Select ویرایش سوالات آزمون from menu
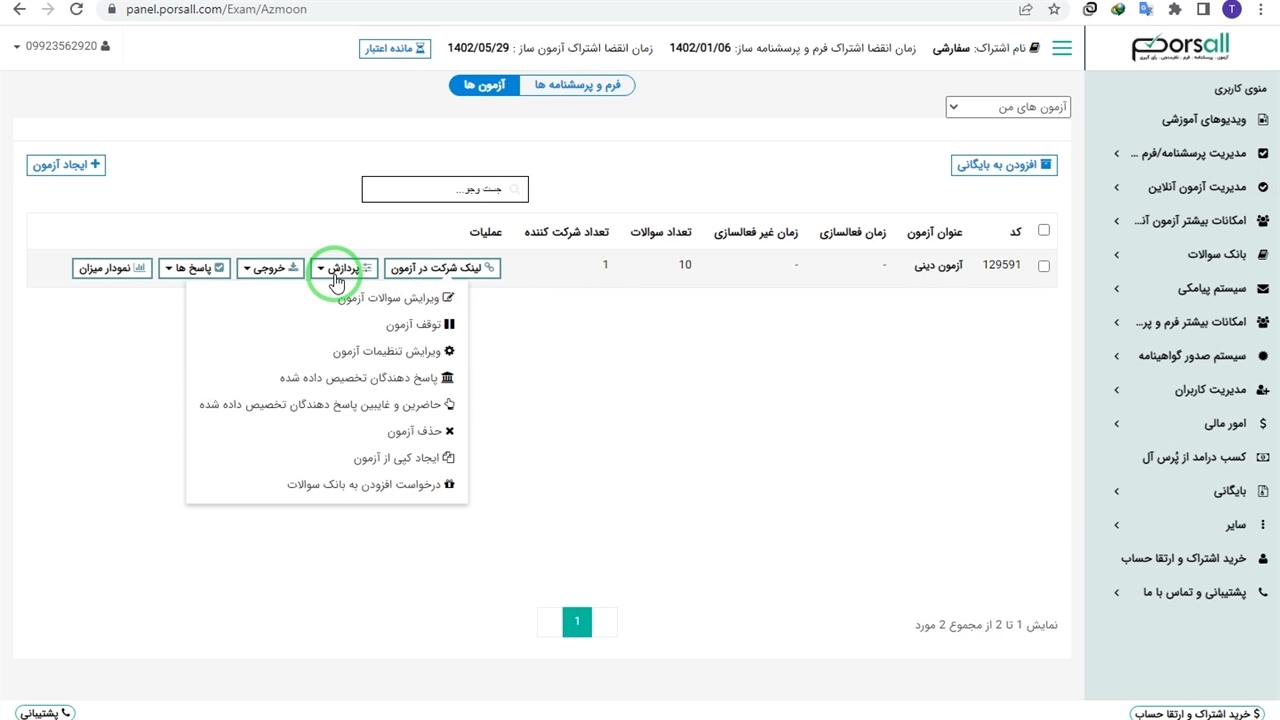The image size is (1280, 720). point(395,298)
